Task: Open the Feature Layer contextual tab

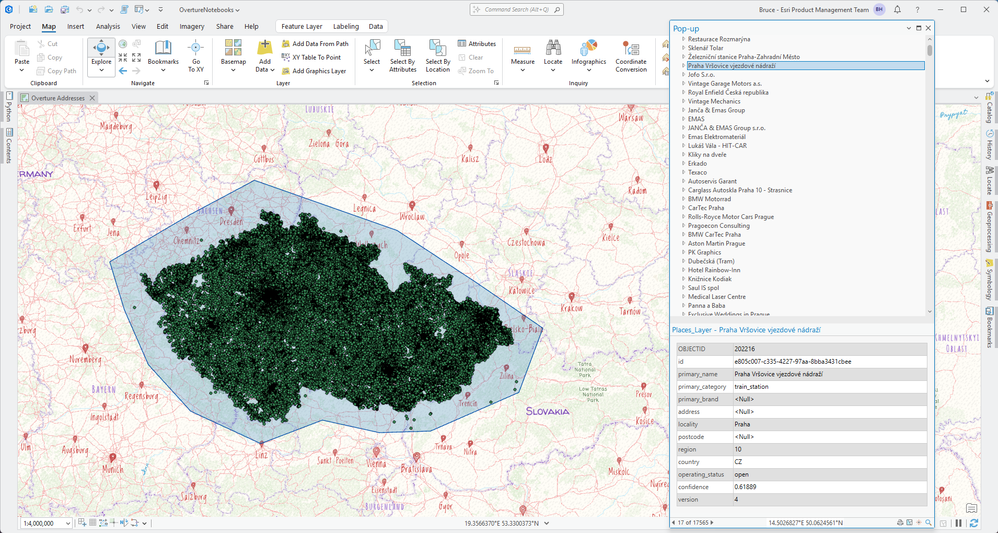Action: click(x=301, y=26)
